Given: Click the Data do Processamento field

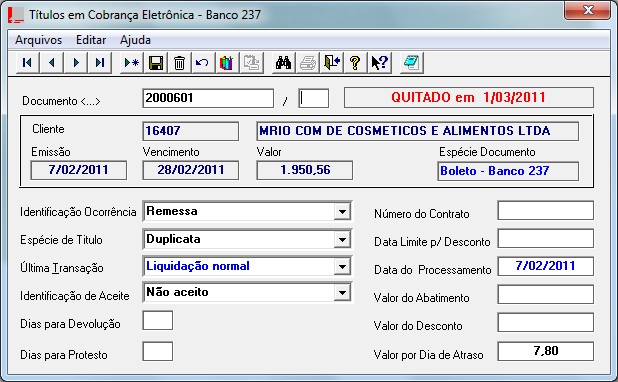Looking at the screenshot, I should [x=545, y=266].
